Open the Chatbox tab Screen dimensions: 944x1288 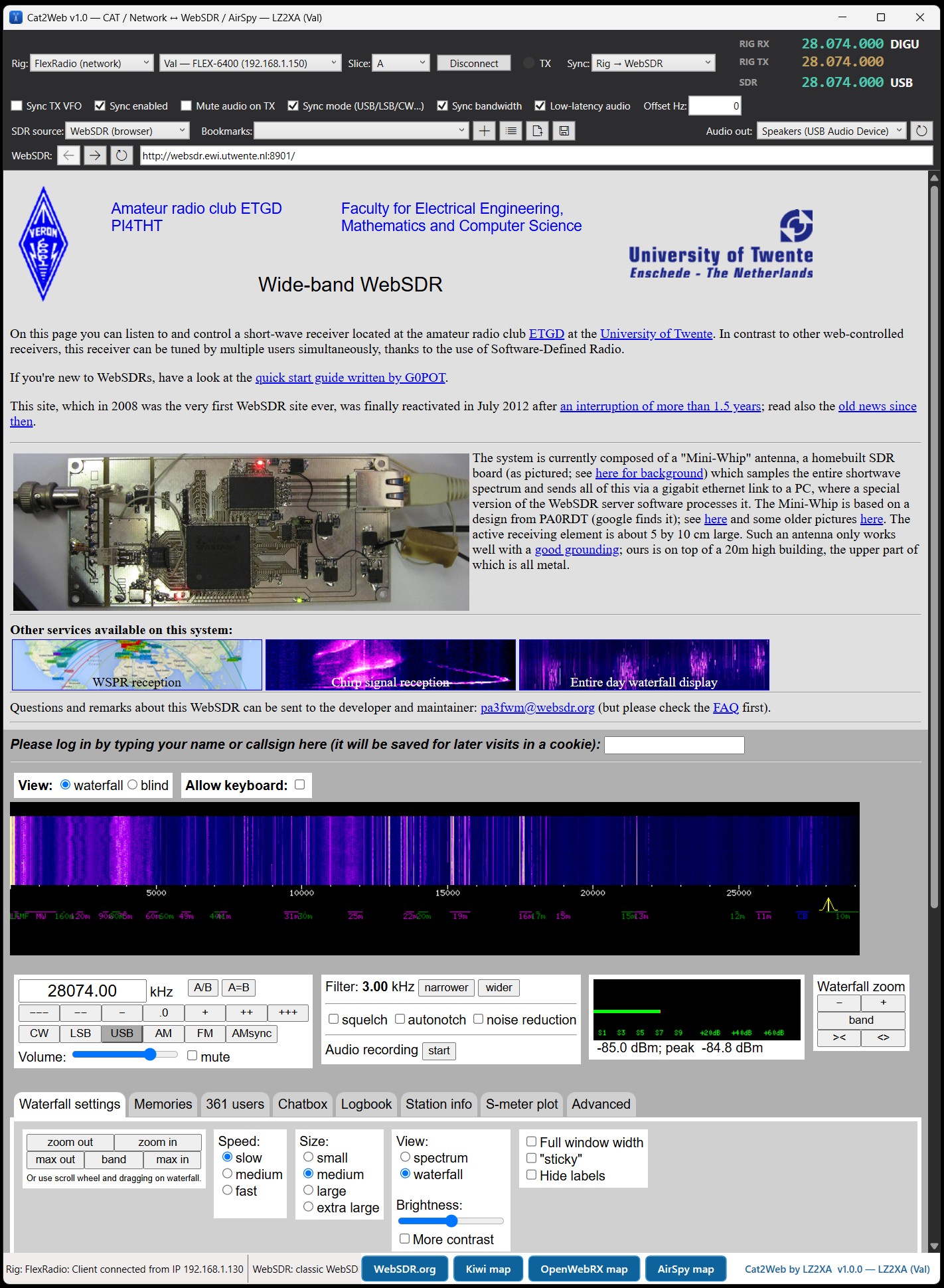pyautogui.click(x=303, y=1104)
